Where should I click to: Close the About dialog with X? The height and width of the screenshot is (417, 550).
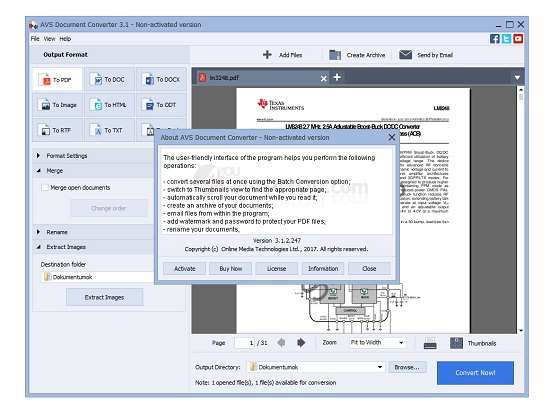(392, 137)
